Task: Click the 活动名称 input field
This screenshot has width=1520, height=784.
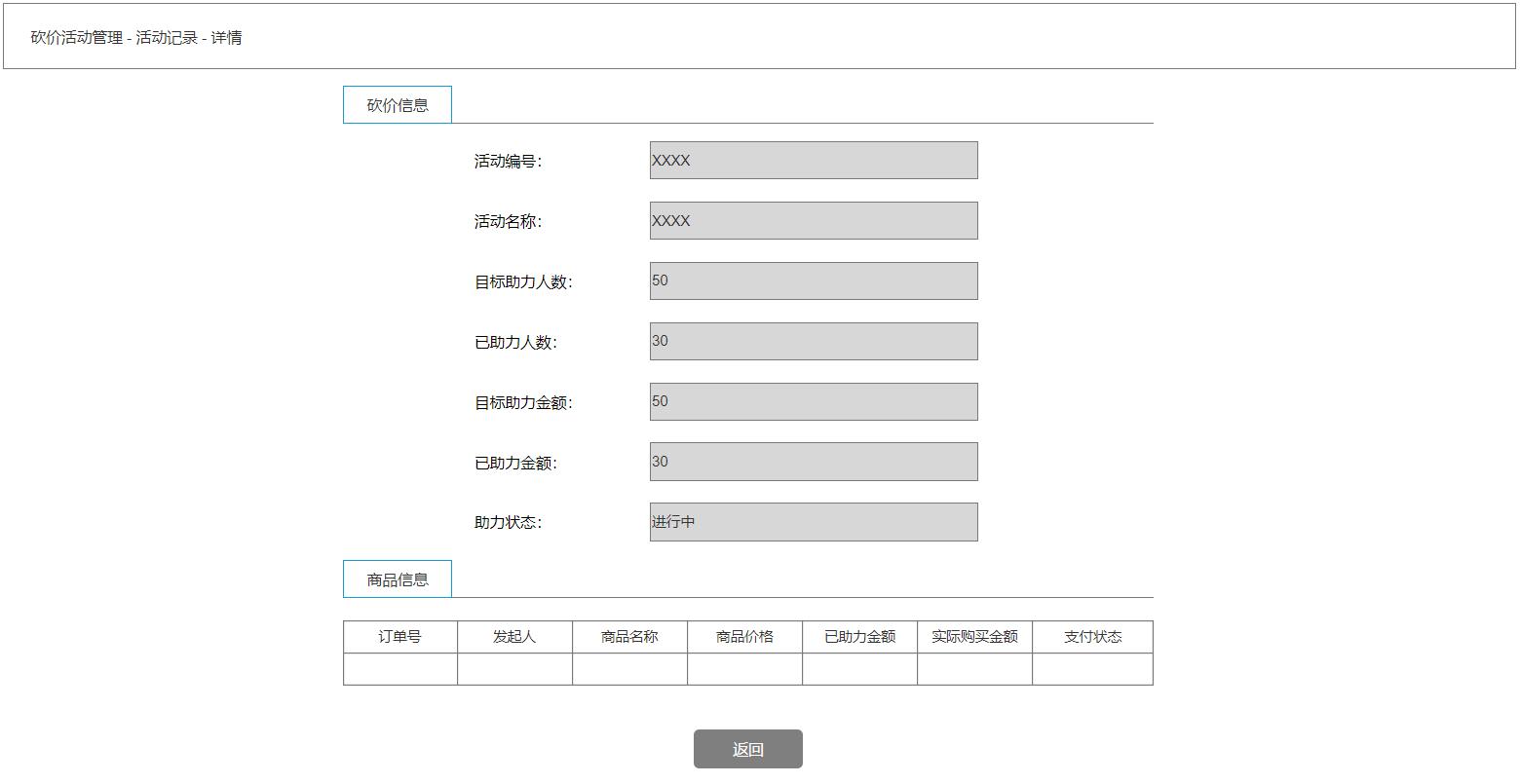Action: [814, 220]
